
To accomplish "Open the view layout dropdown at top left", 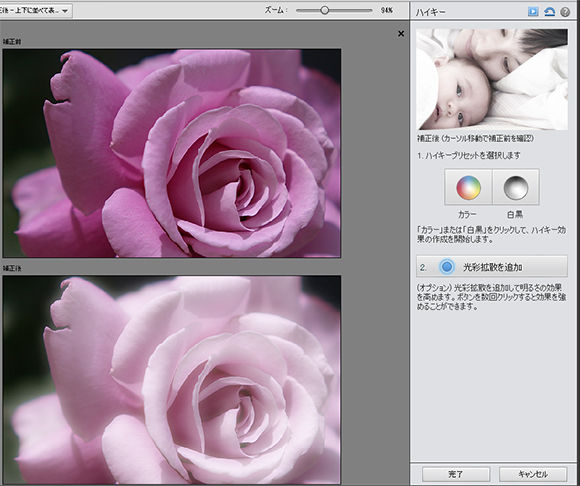I will tap(36, 10).
